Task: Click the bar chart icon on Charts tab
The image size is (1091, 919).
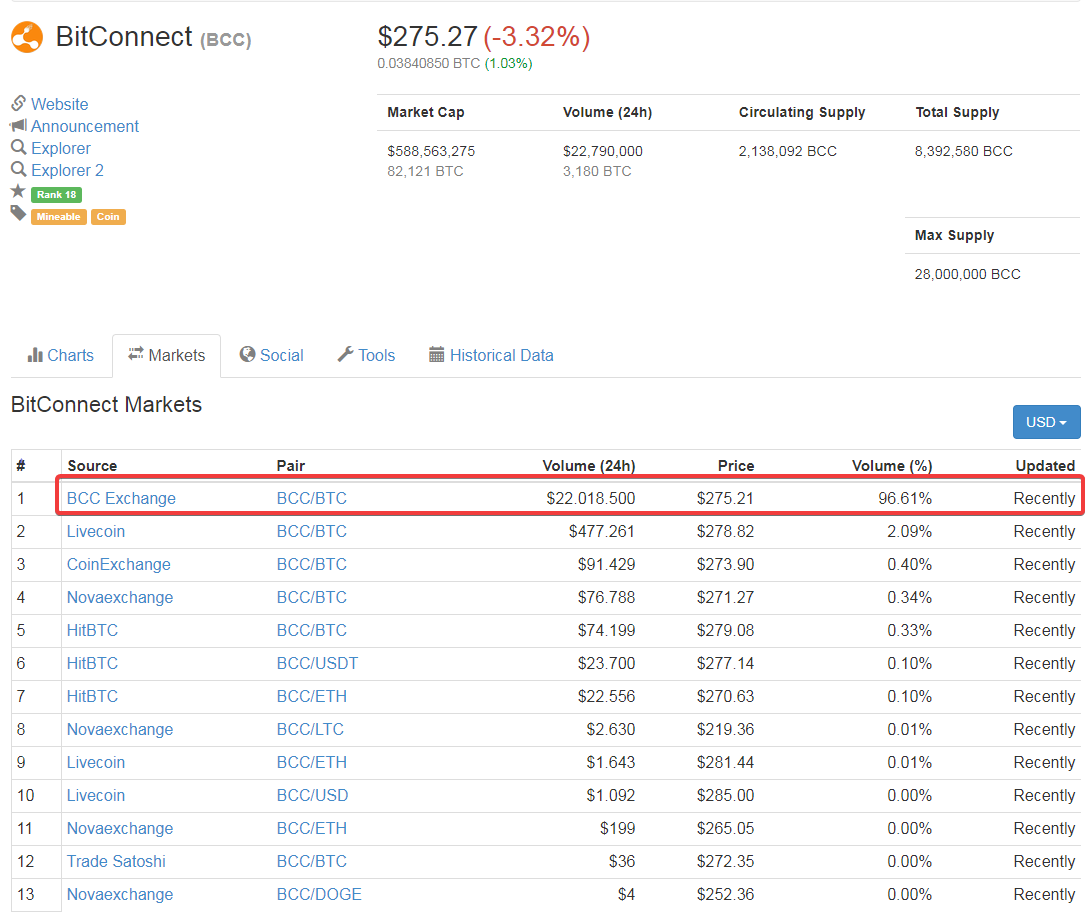Action: coord(35,355)
